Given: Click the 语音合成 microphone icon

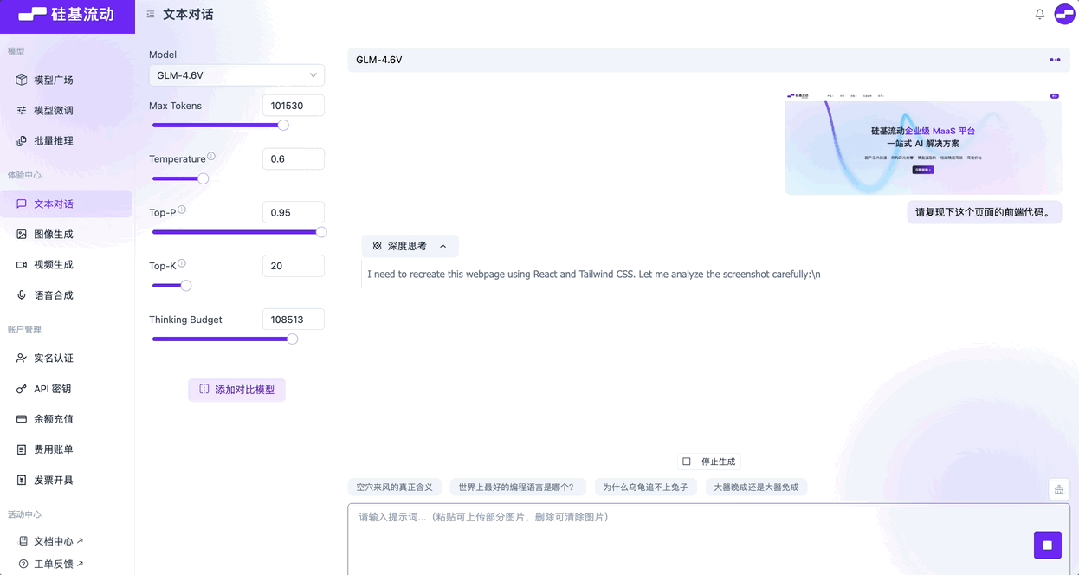Looking at the screenshot, I should (21, 295).
